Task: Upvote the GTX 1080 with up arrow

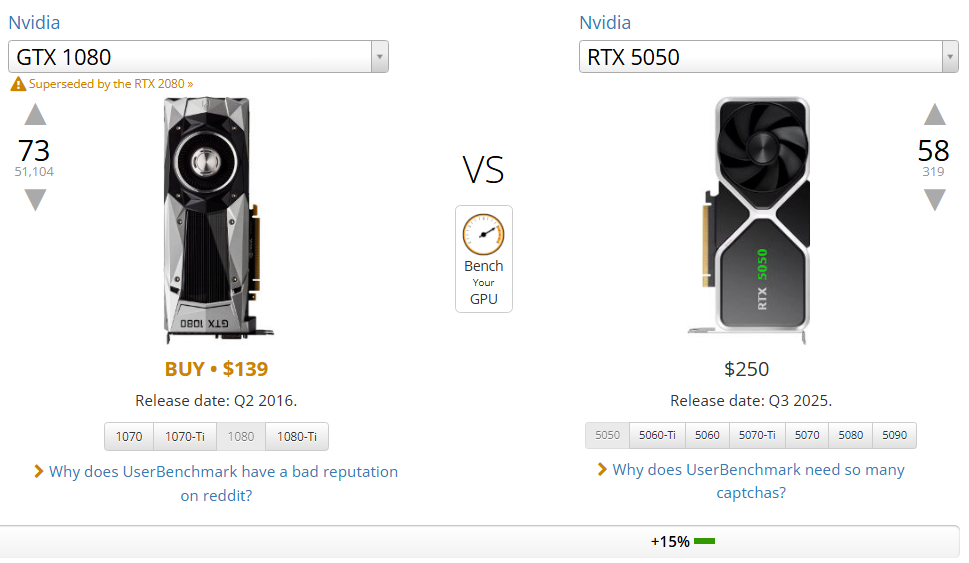Action: tap(35, 114)
